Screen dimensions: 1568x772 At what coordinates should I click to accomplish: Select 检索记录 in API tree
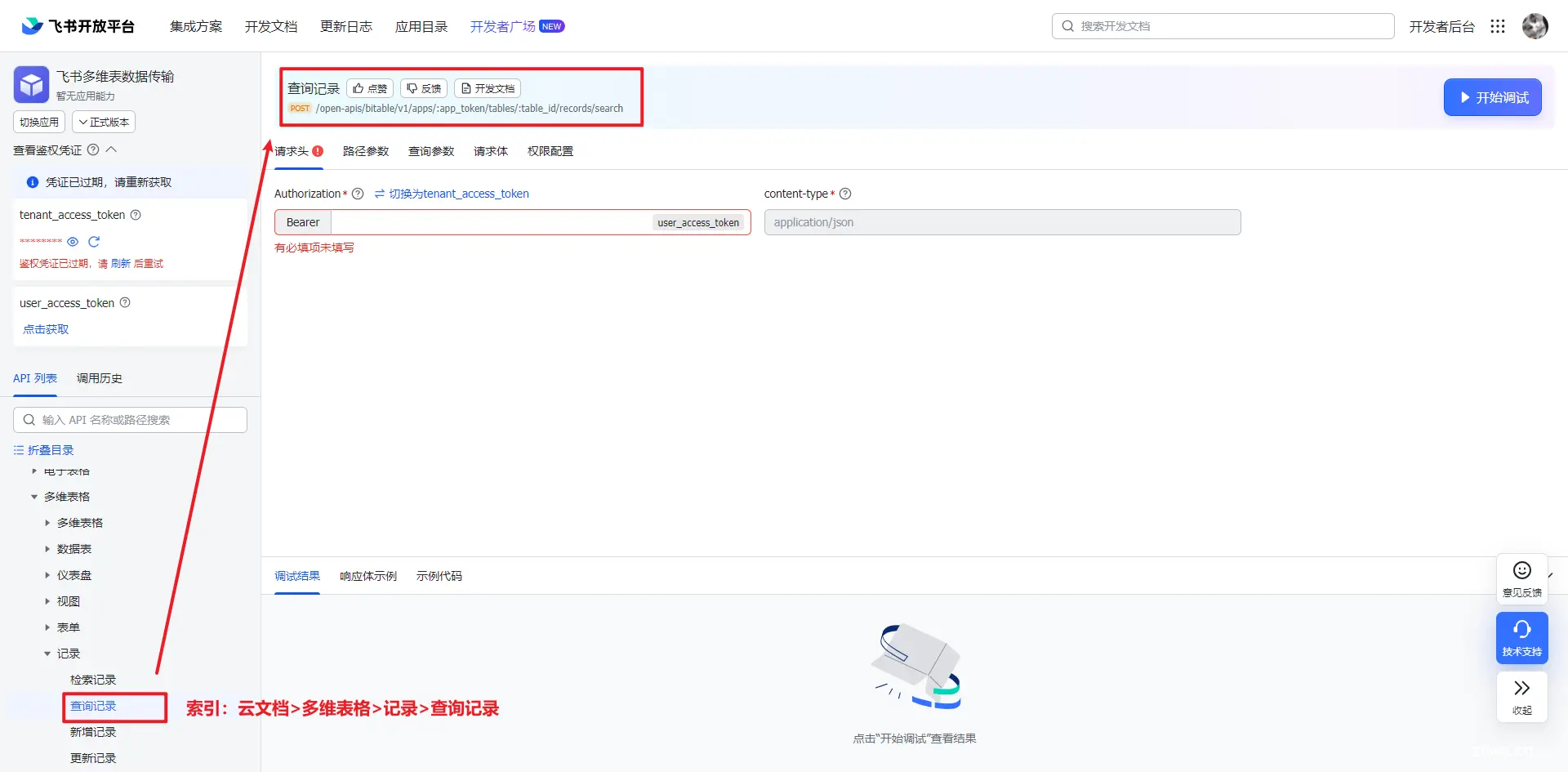(93, 680)
